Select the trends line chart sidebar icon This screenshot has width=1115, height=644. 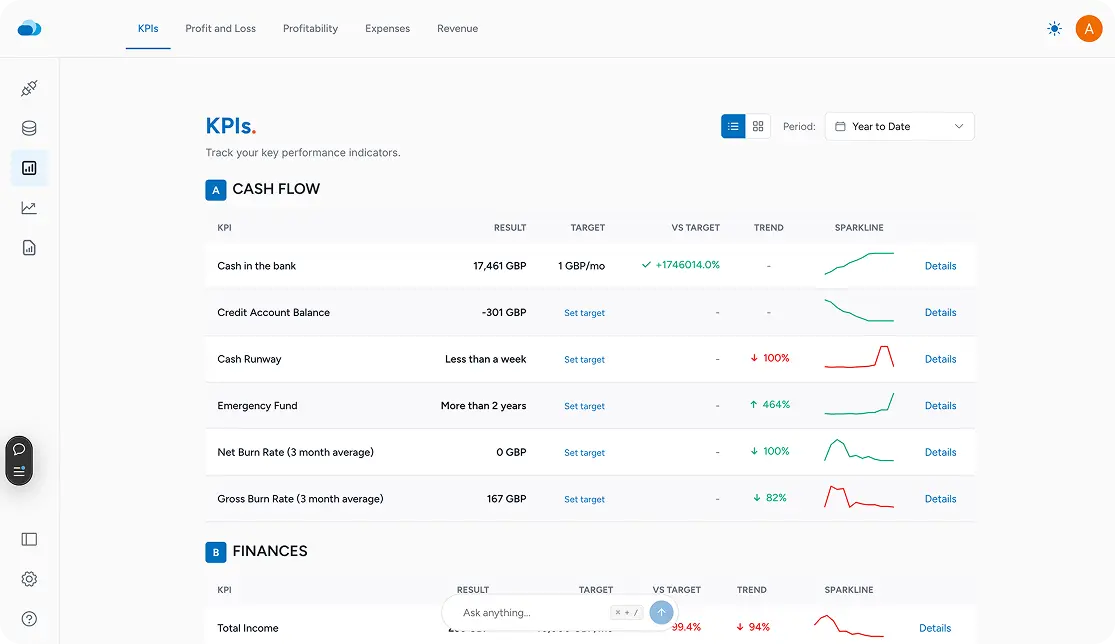pyautogui.click(x=28, y=207)
